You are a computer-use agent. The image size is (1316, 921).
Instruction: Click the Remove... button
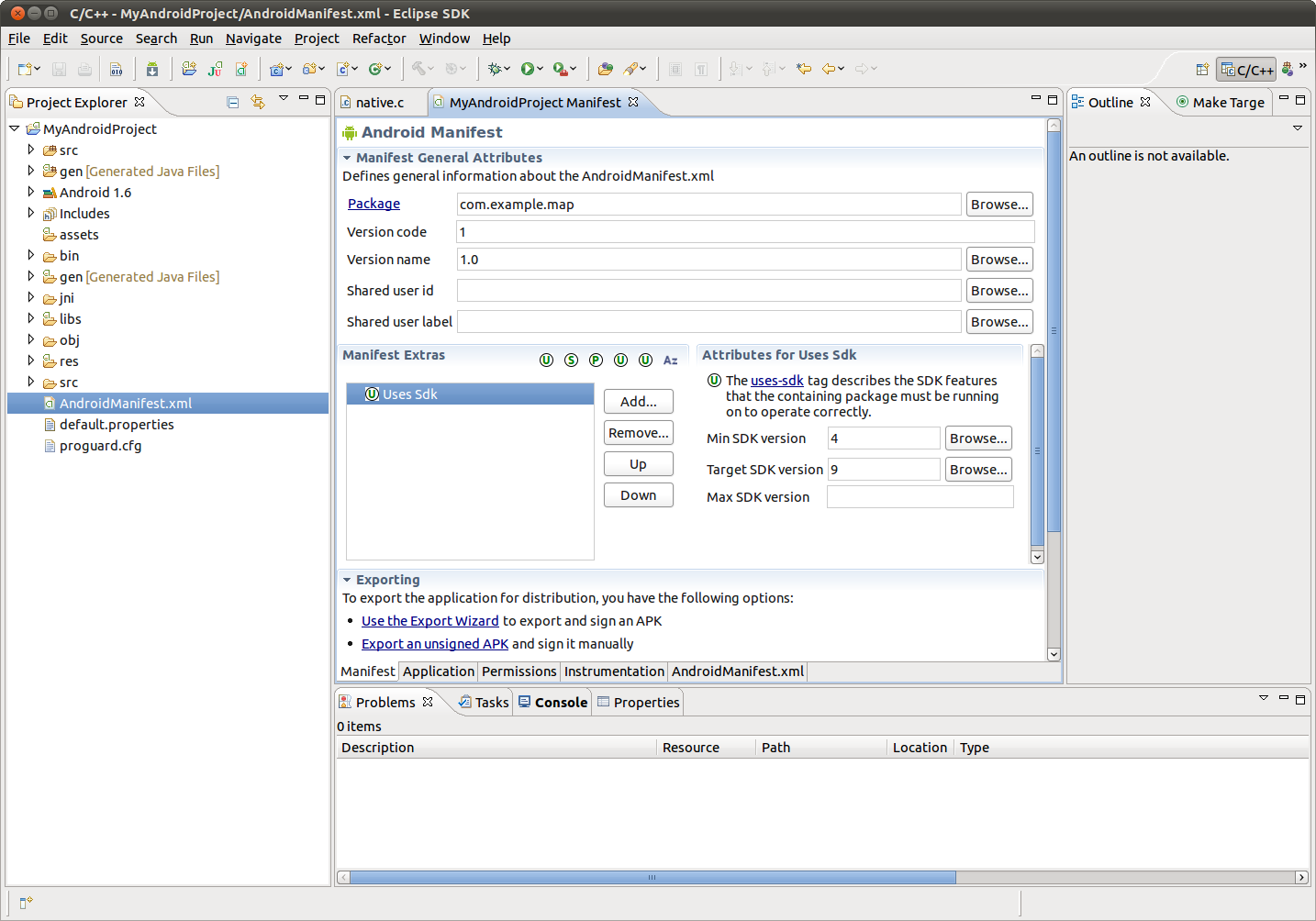[639, 433]
